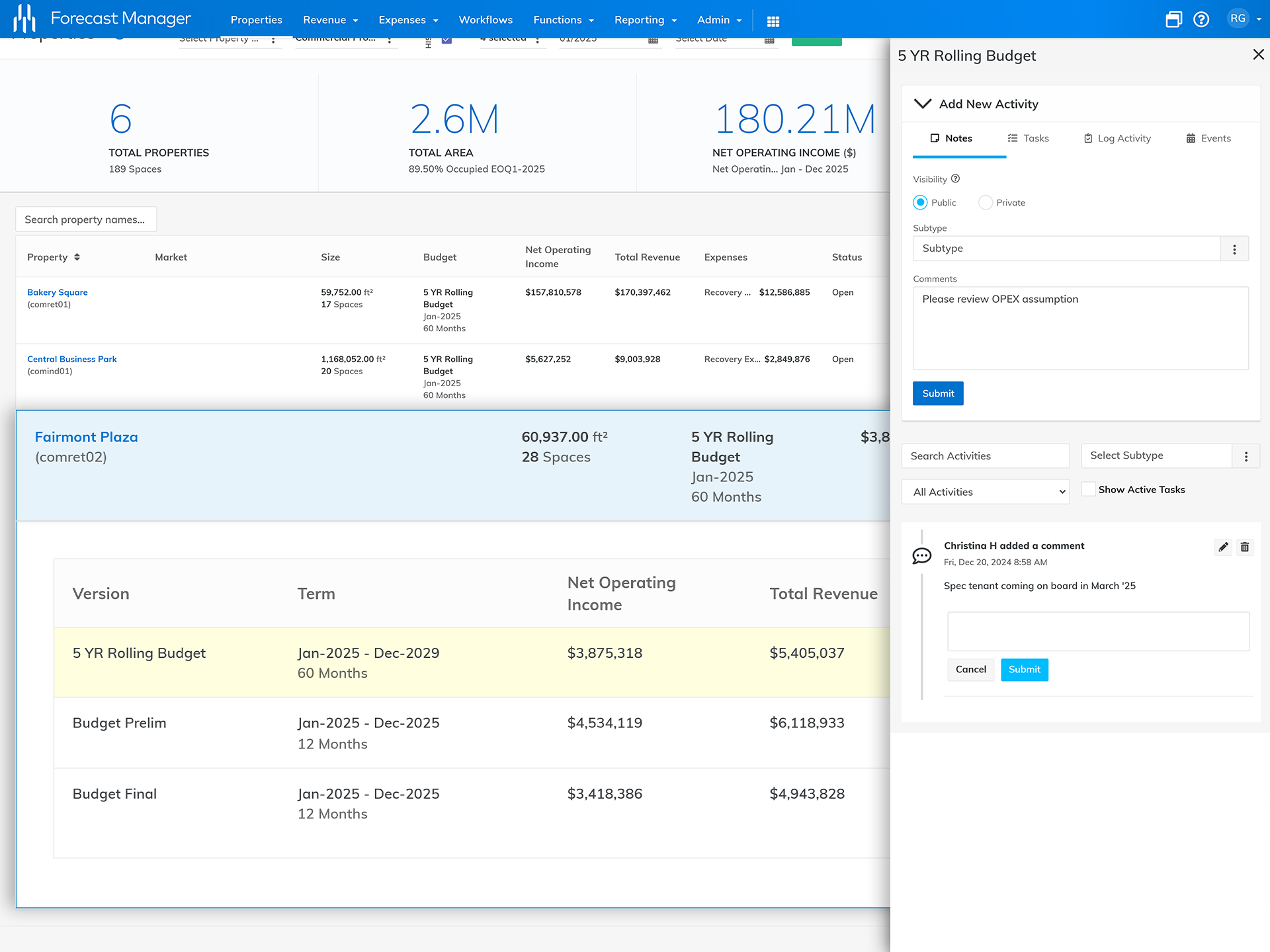This screenshot has height=952, width=1270.
Task: Click the Submit button below Comments
Action: (x=937, y=393)
